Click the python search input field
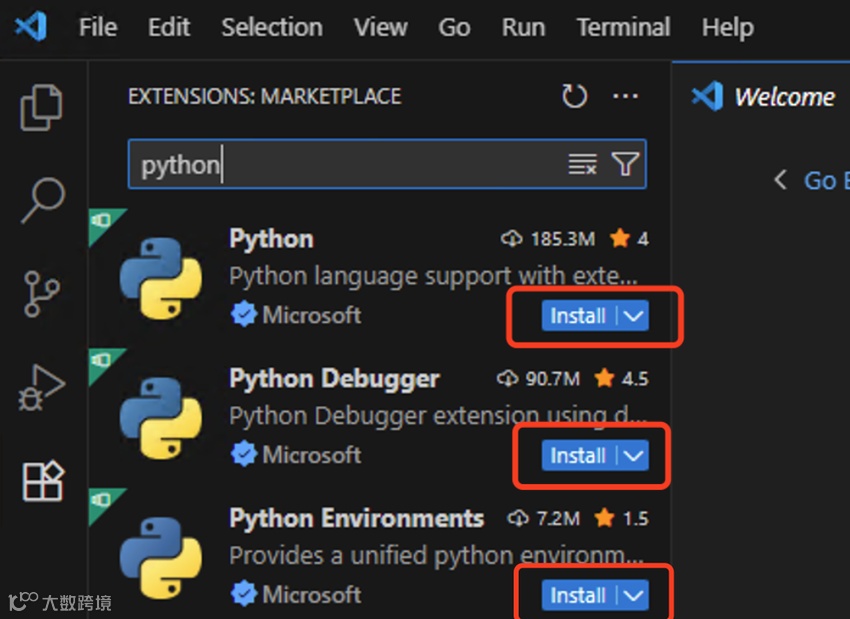The height and width of the screenshot is (619, 850). (350, 165)
